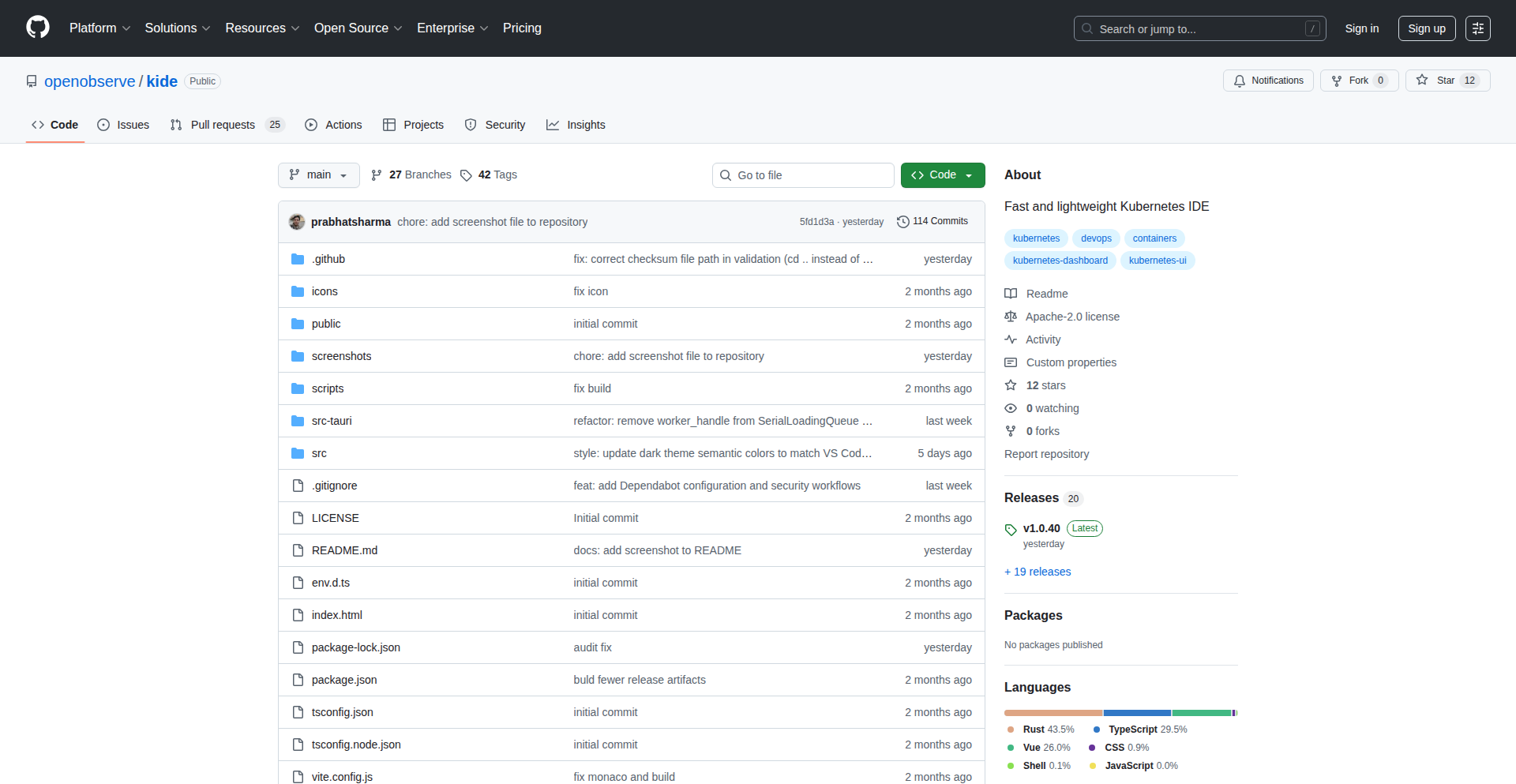This screenshot has height=784, width=1516.
Task: Switch to the Insights tab
Action: click(585, 125)
